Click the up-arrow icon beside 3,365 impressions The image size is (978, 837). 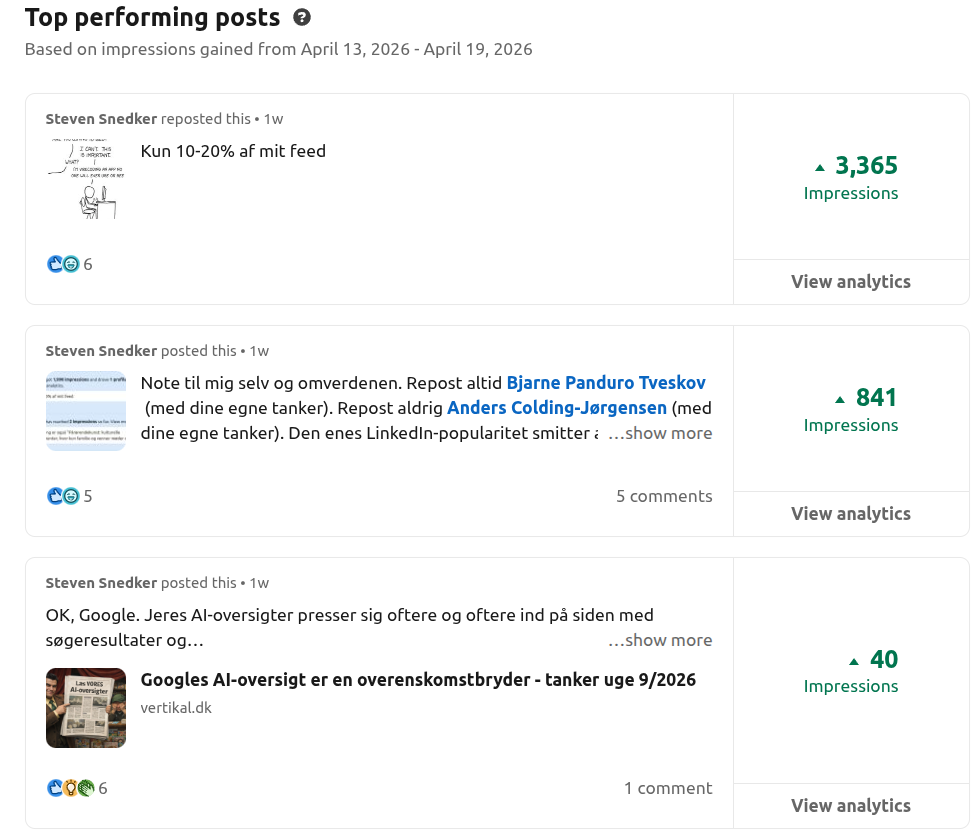821,167
